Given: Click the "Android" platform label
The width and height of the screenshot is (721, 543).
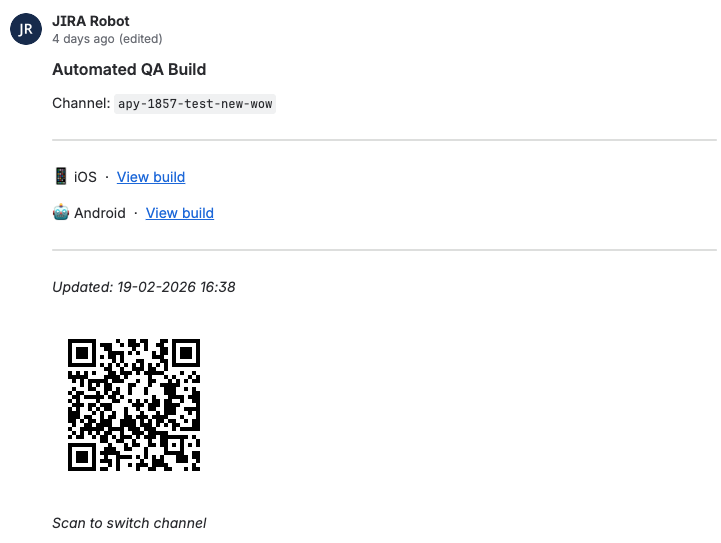Looking at the screenshot, I should (x=100, y=213).
